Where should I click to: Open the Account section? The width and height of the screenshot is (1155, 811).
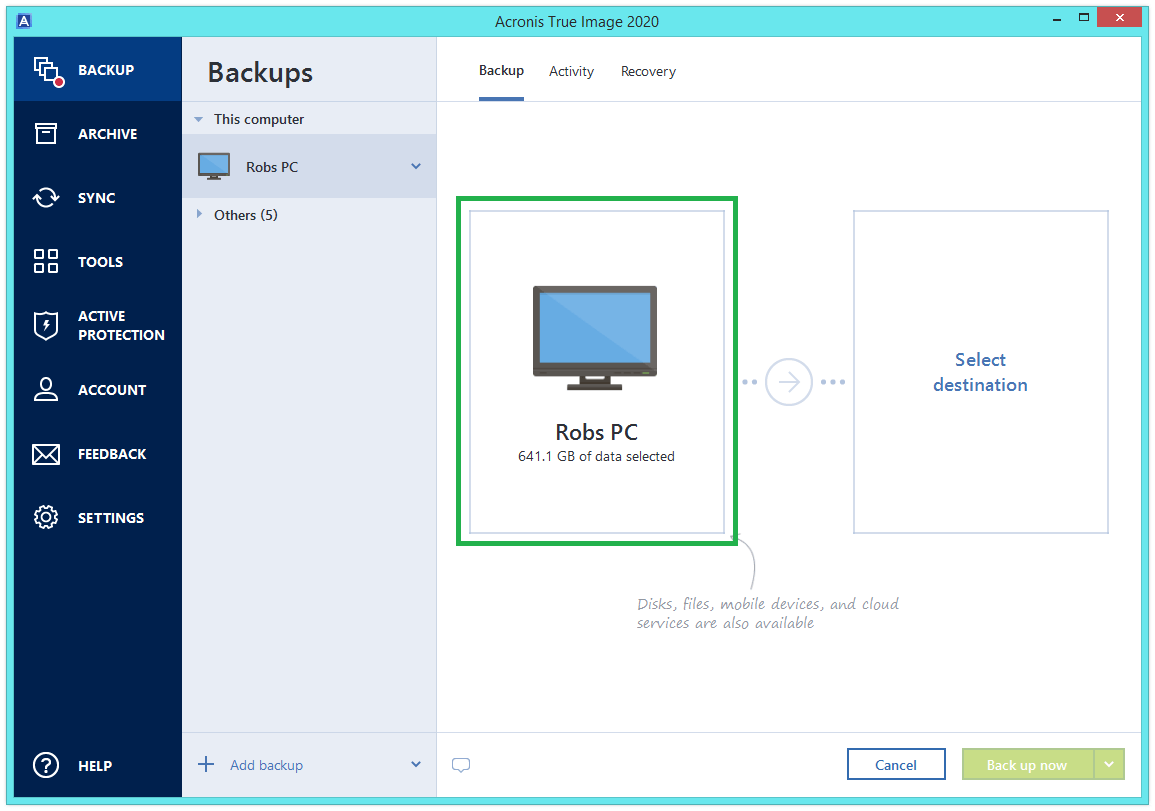[x=46, y=389]
